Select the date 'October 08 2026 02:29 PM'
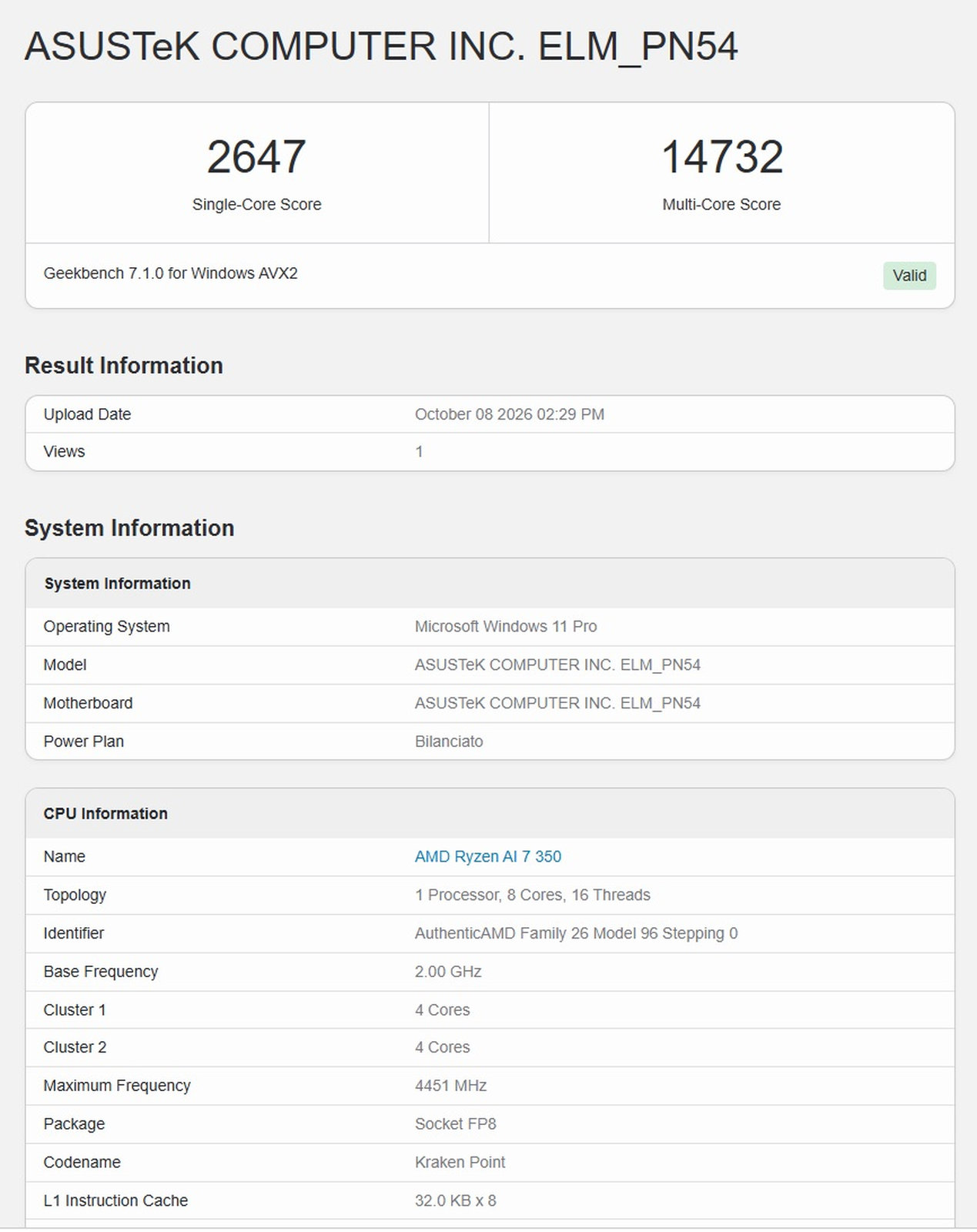The width and height of the screenshot is (977, 1232). coord(510,414)
